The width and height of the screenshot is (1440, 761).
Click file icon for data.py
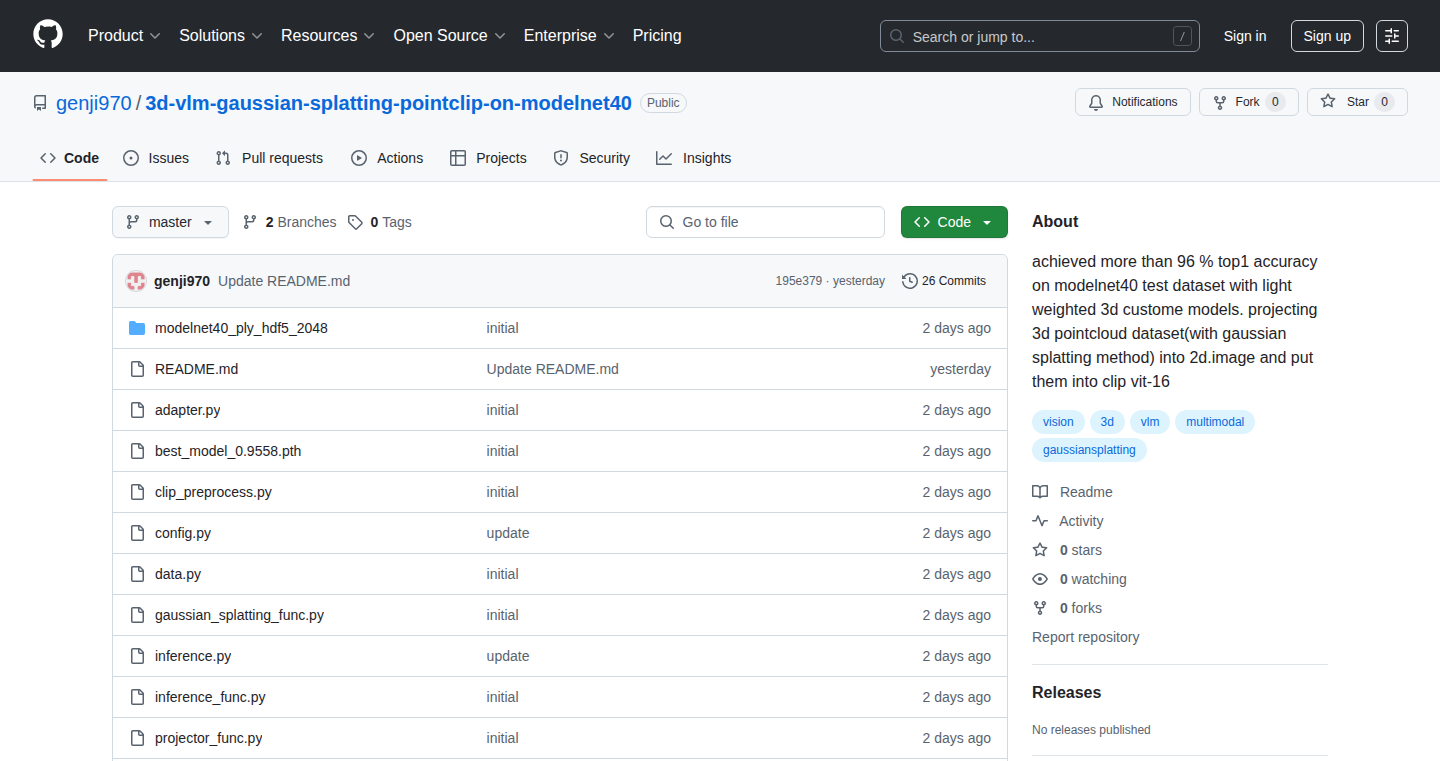[x=137, y=574]
